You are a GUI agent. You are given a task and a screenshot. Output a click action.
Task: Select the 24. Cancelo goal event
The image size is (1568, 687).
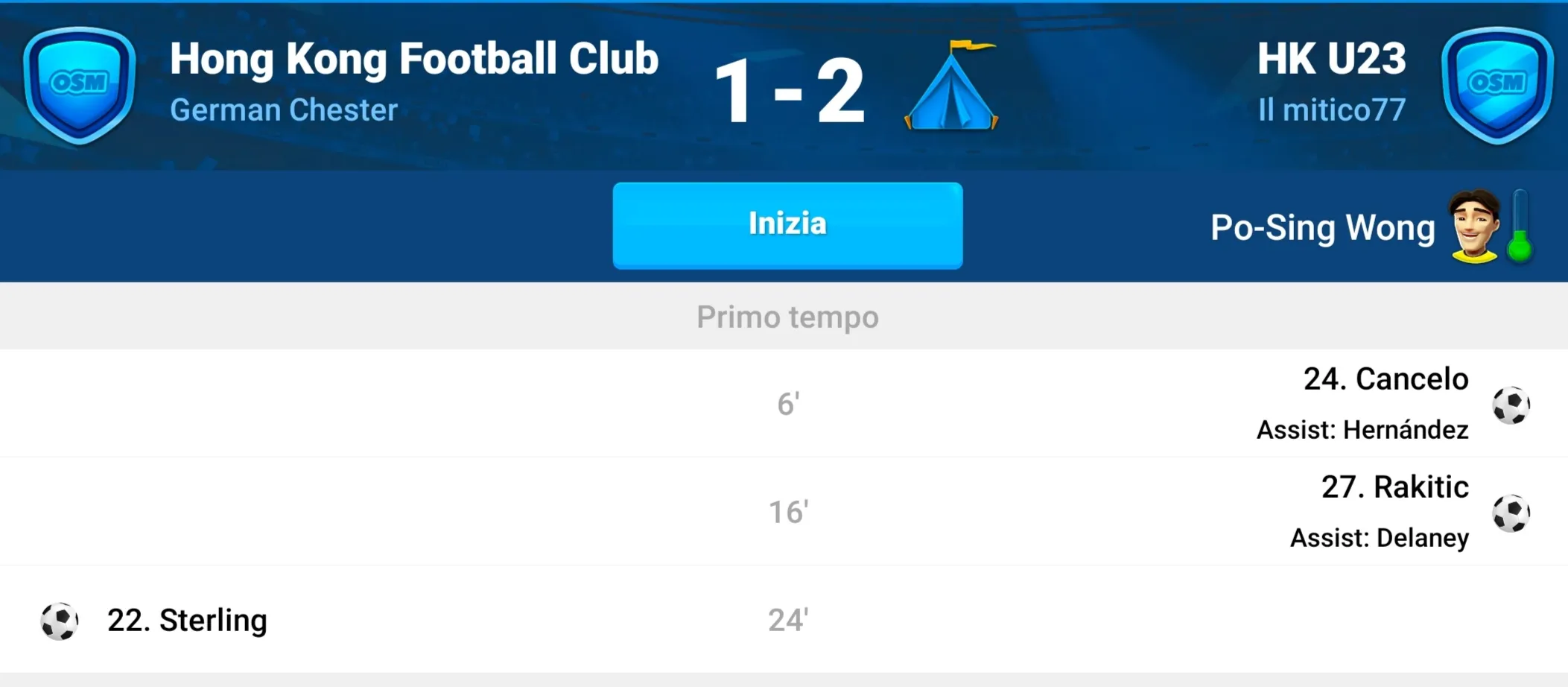coord(784,403)
